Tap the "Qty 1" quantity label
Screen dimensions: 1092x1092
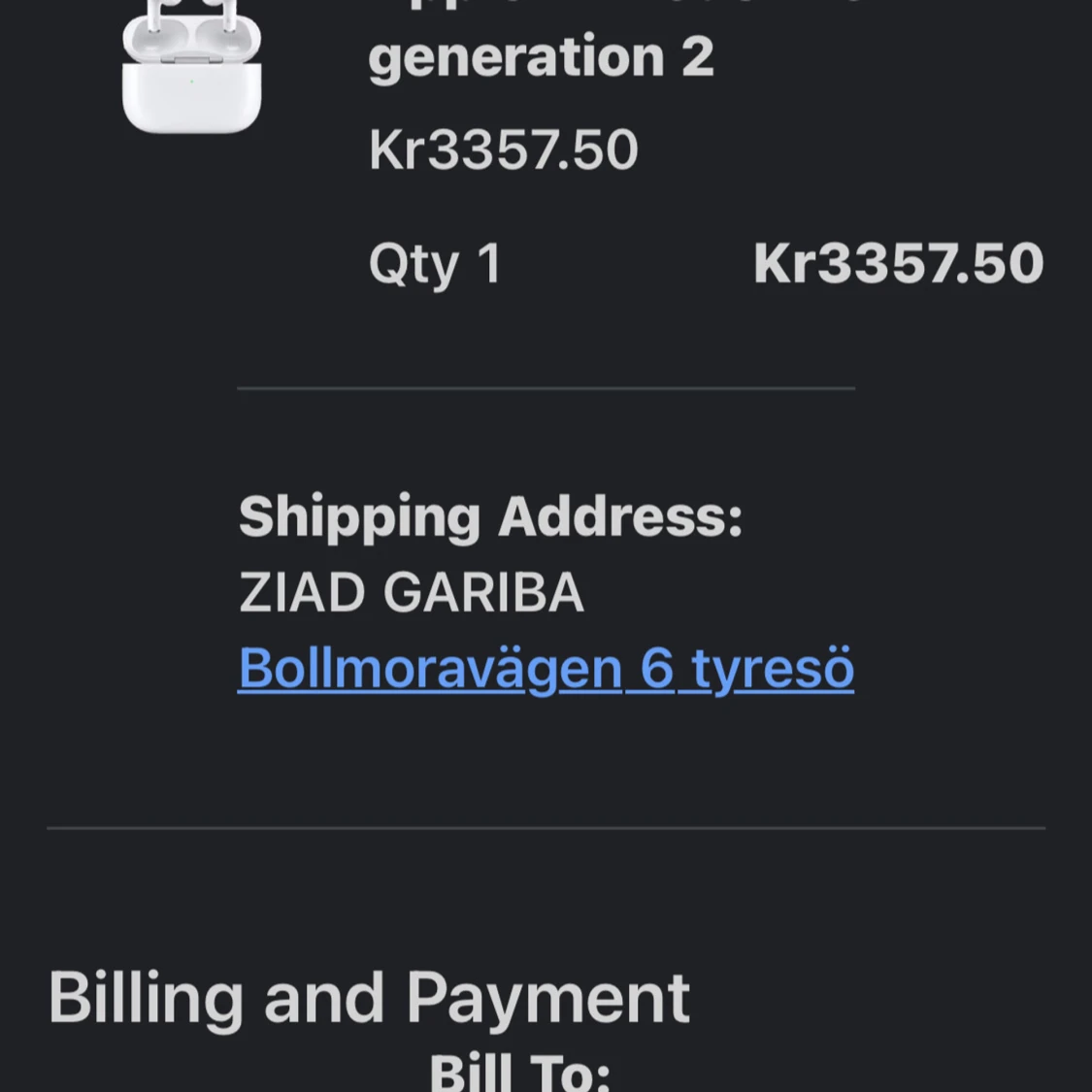[x=435, y=264]
